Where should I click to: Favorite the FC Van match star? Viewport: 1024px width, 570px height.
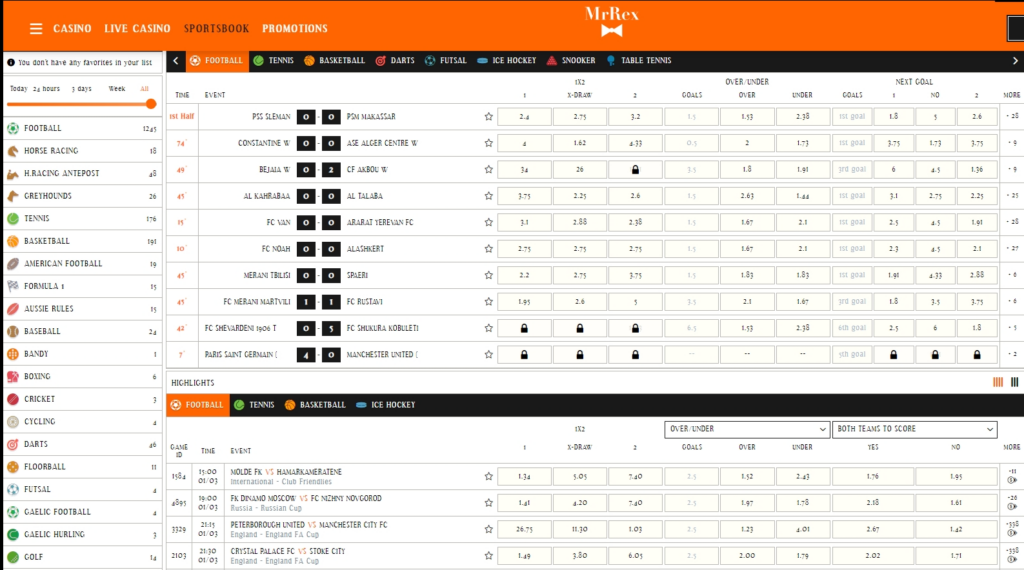(488, 223)
